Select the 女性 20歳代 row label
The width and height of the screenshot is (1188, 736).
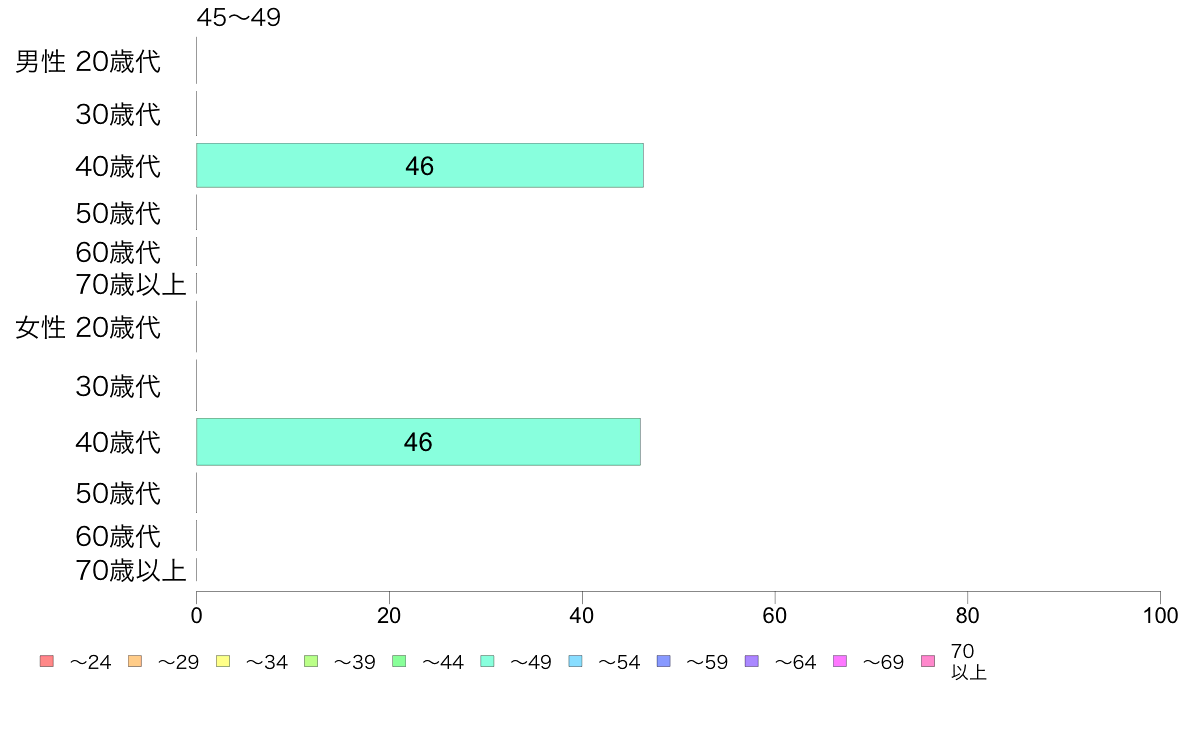click(88, 327)
